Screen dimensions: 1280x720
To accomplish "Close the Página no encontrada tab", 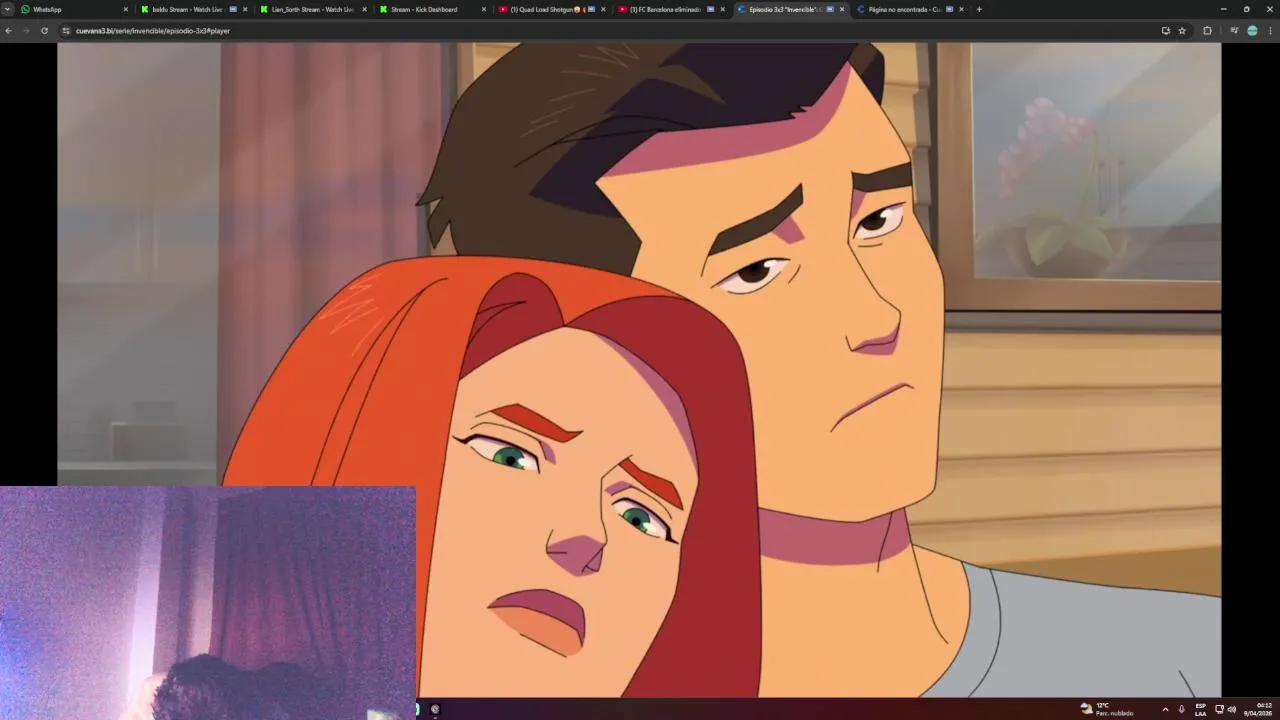I will [961, 9].
